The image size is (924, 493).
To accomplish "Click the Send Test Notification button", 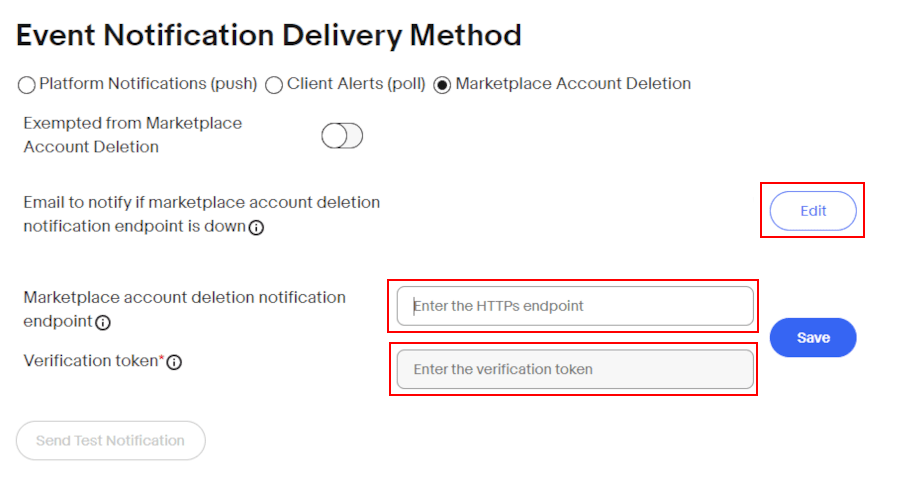I will point(111,441).
